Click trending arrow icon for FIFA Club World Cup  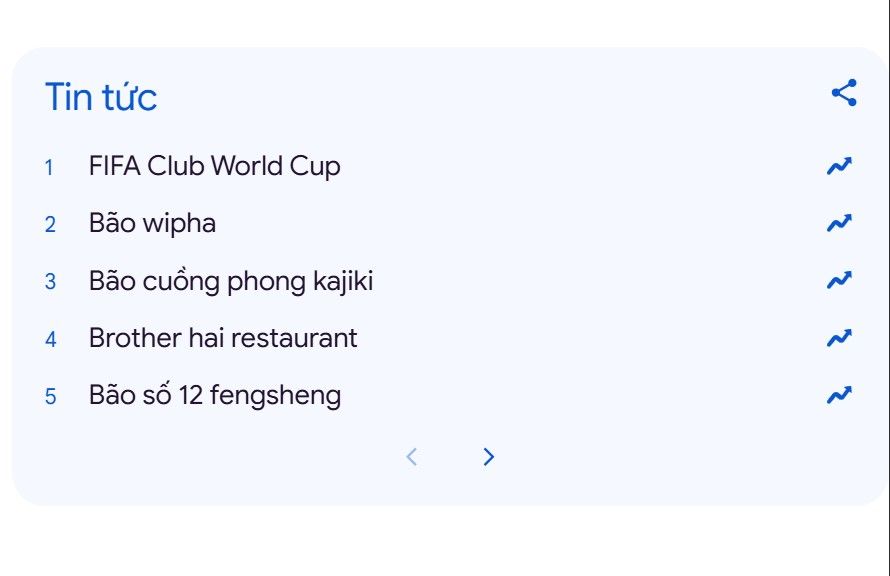pyautogui.click(x=839, y=166)
